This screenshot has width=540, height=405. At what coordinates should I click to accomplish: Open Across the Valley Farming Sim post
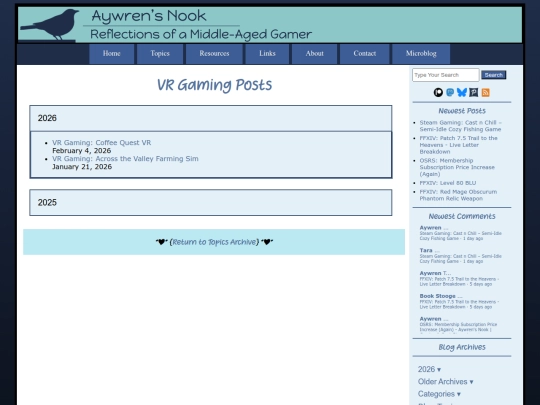(125, 159)
